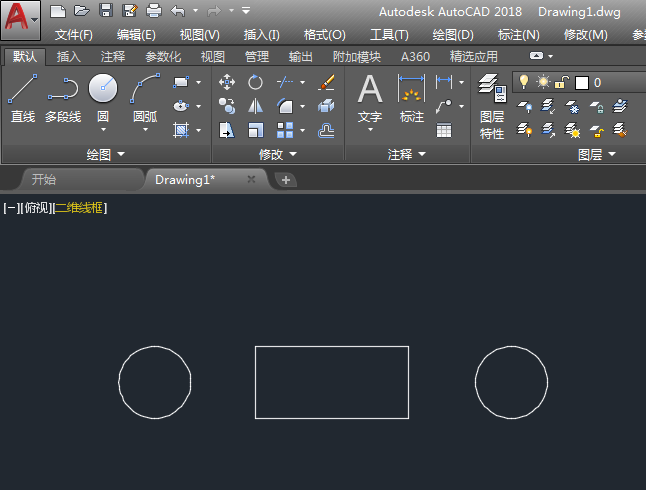Click the Save icon in quick access

pos(106,11)
